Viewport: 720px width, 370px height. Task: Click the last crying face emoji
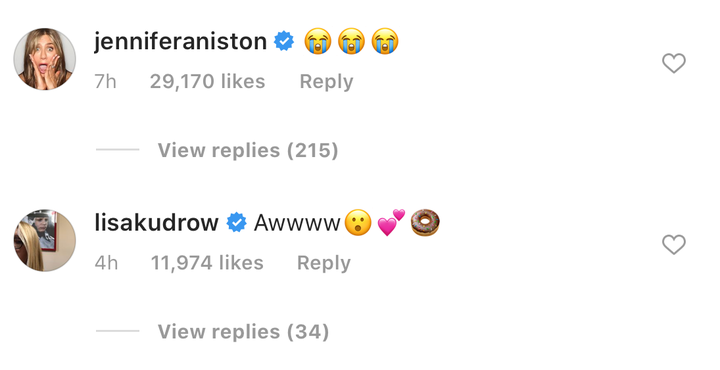[x=385, y=41]
